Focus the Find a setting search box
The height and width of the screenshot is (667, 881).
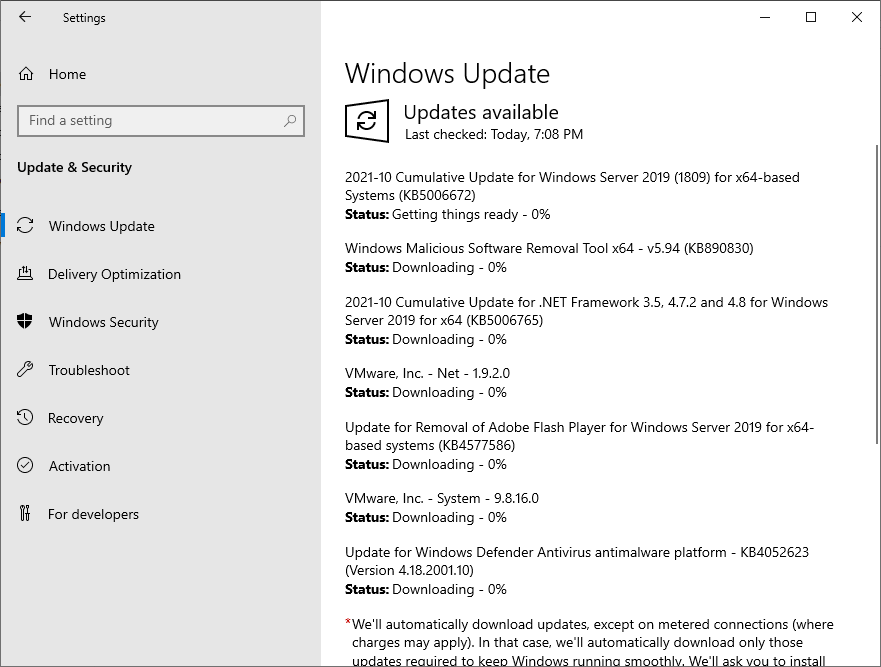tap(161, 120)
